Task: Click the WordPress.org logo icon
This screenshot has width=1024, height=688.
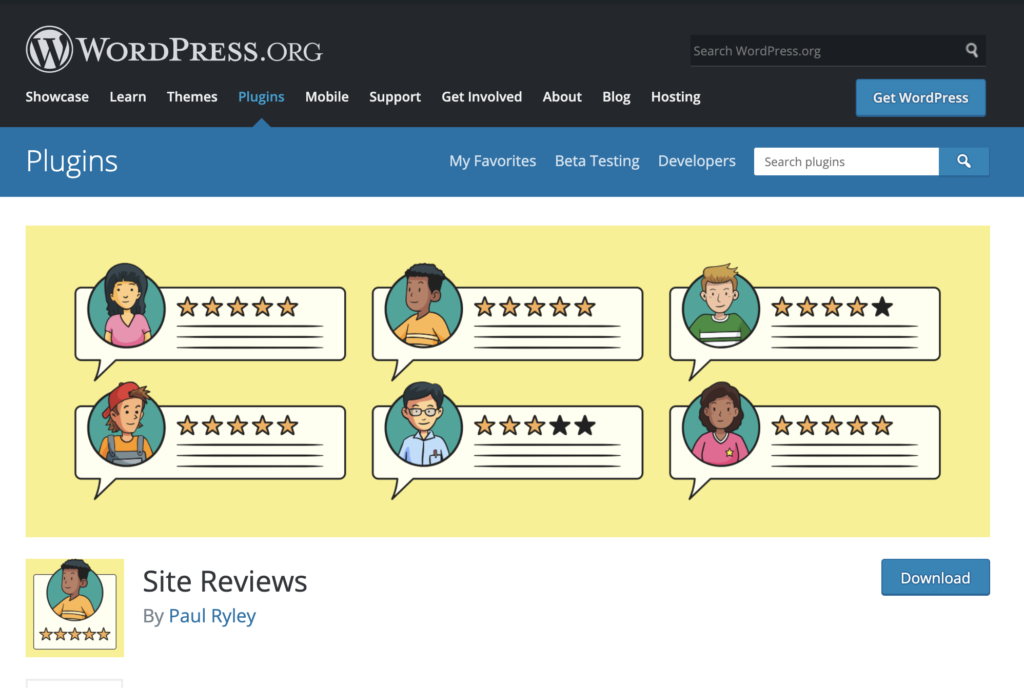Action: [x=48, y=48]
